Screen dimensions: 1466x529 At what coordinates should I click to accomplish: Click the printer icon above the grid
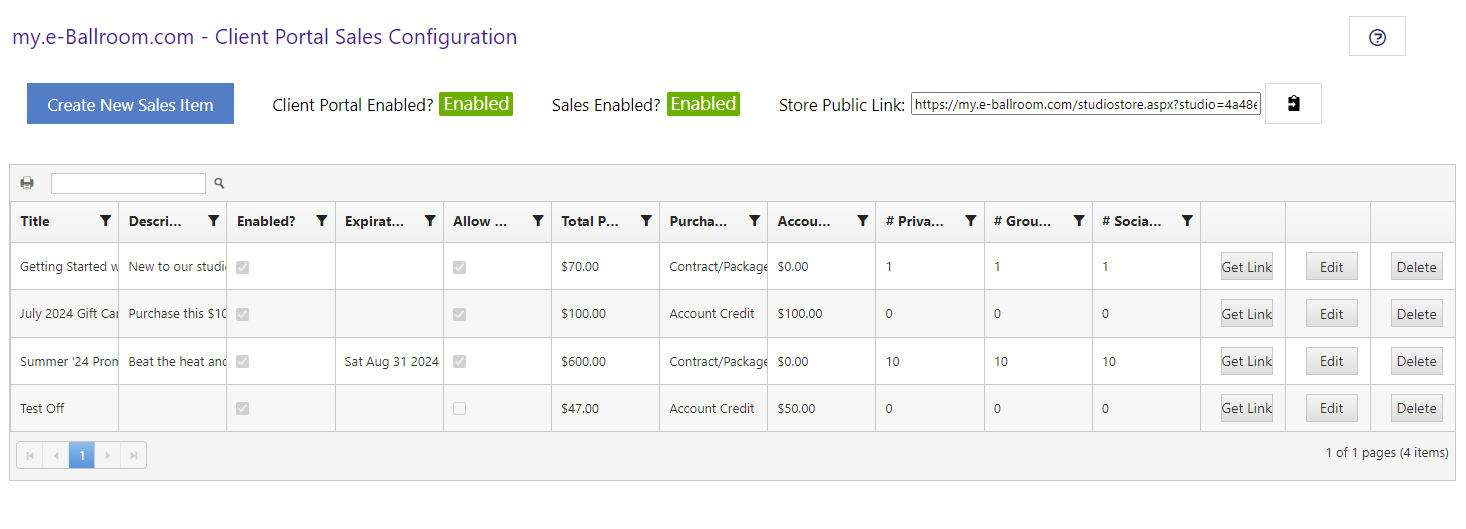point(27,183)
